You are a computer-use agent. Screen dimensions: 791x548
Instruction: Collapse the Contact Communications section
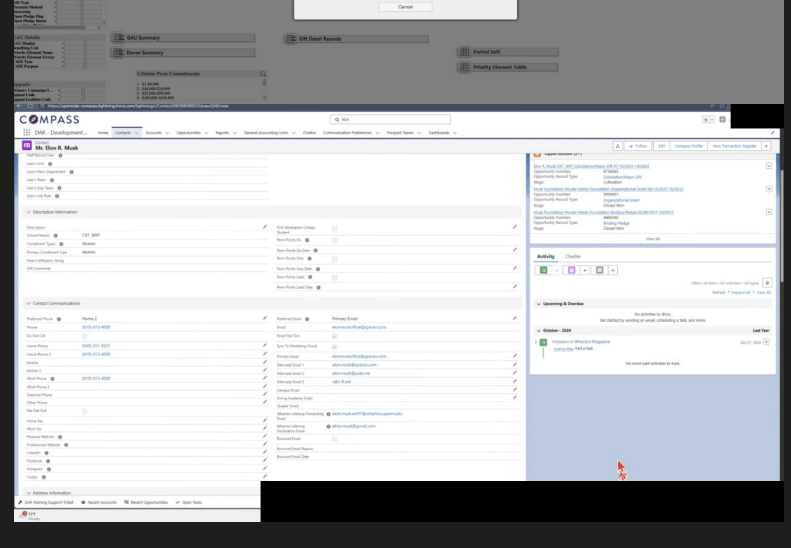click(x=28, y=303)
